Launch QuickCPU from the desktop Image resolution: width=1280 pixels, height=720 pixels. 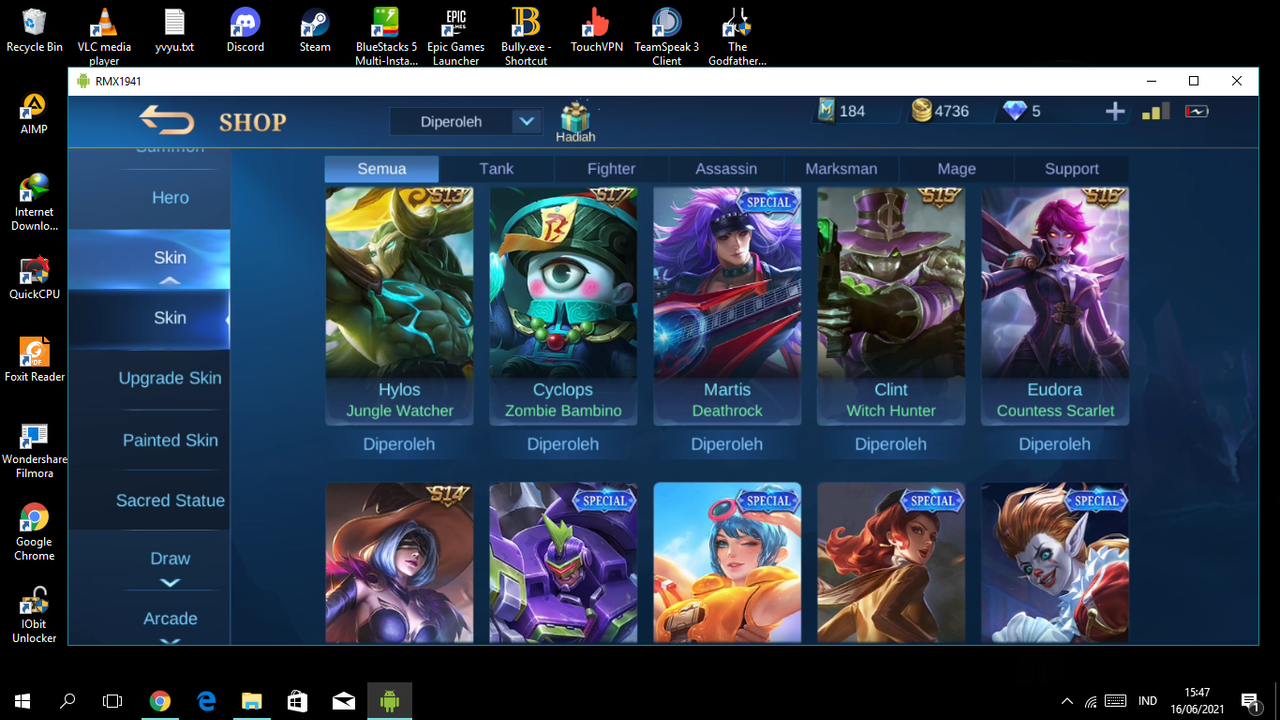[x=34, y=278]
